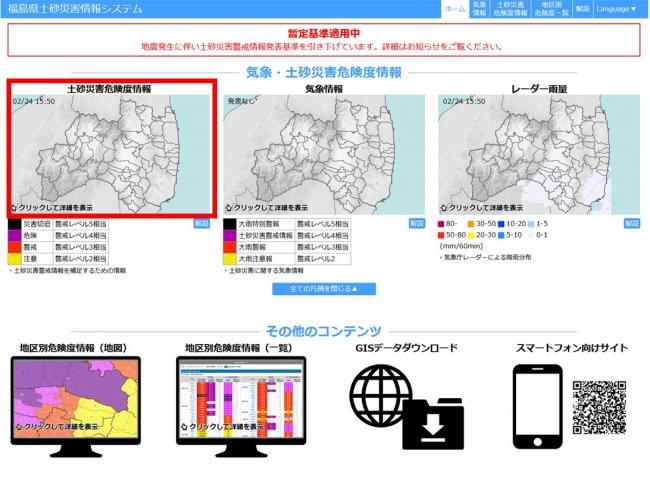Image resolution: width=650 pixels, height=504 pixels.
Task: Open the Language dropdown menu
Action: 615,9
